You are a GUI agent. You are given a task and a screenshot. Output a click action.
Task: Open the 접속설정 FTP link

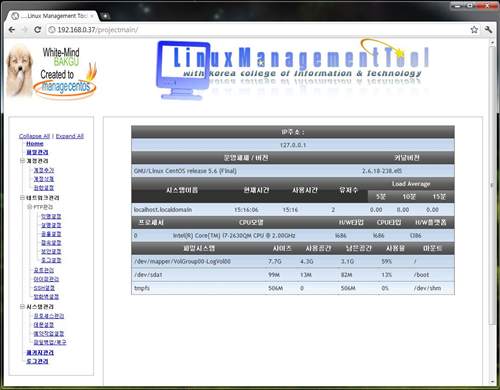click(x=51, y=243)
